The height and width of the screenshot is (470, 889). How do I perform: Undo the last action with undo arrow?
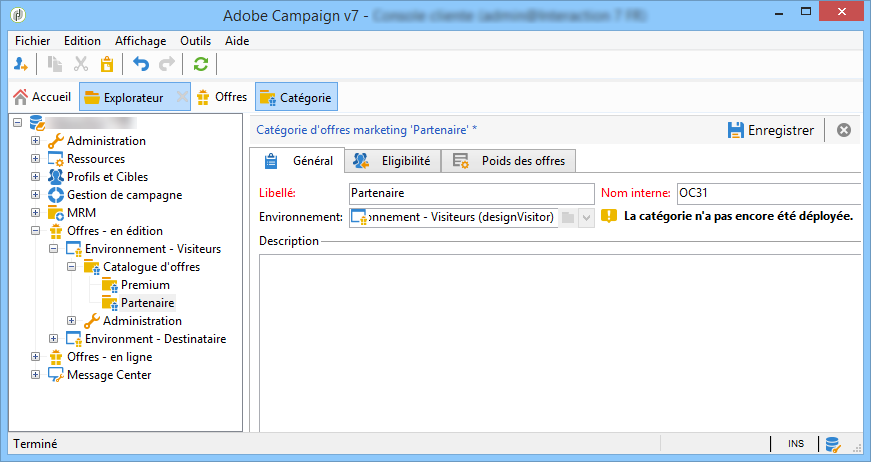pos(141,64)
